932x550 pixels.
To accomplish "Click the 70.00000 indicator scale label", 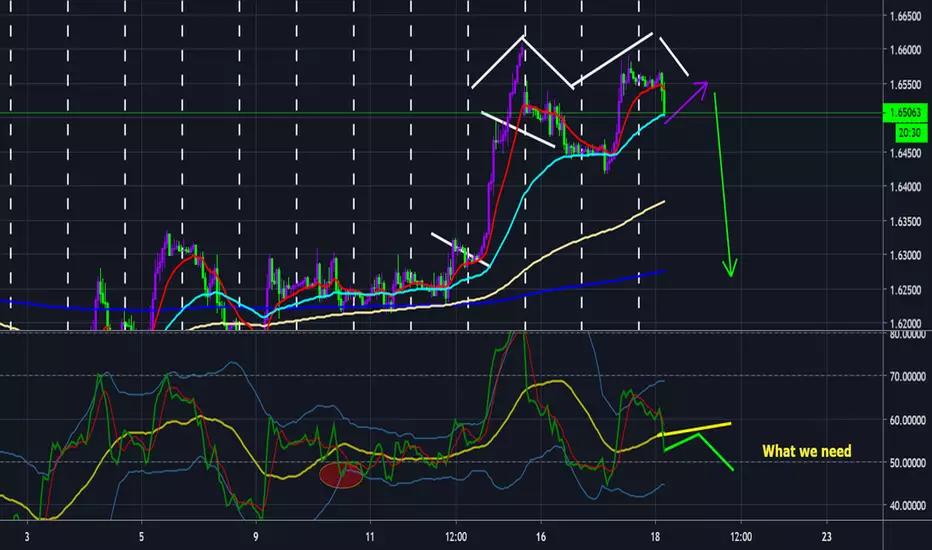I will pos(908,376).
